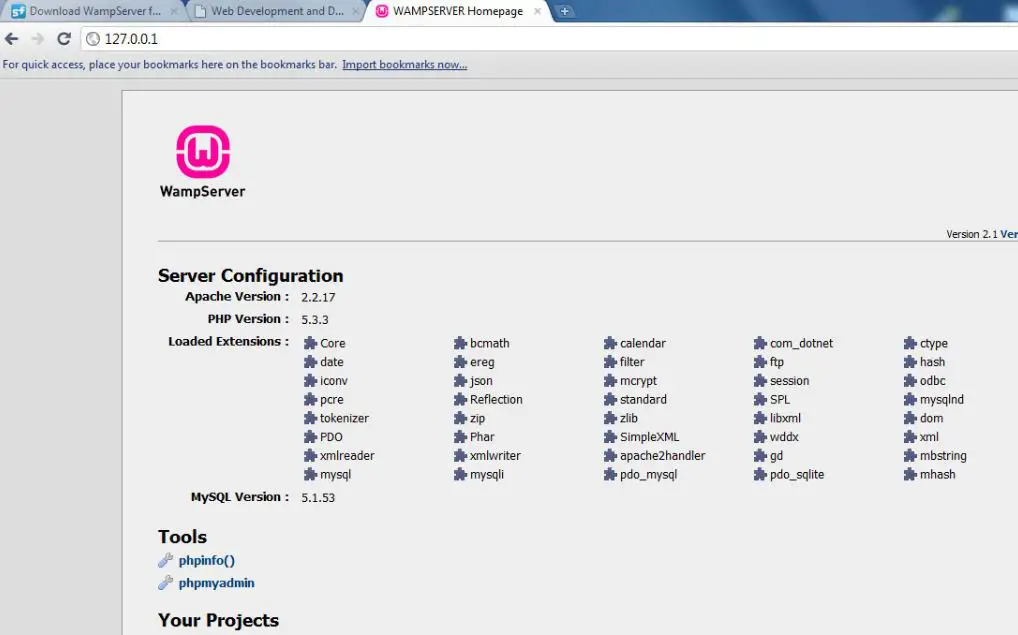Click the standard extension name
The image size is (1018, 635).
643,399
